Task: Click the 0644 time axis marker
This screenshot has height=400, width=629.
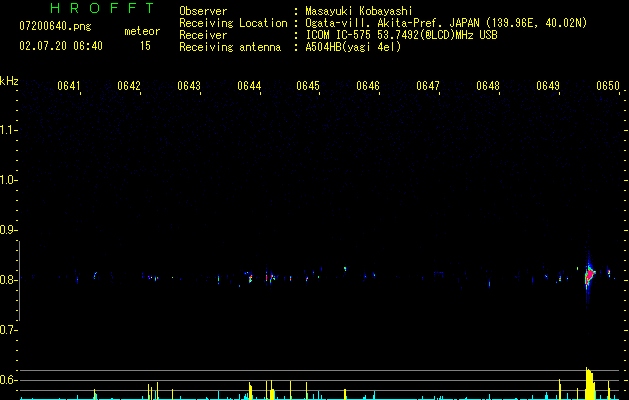Action: coord(249,86)
